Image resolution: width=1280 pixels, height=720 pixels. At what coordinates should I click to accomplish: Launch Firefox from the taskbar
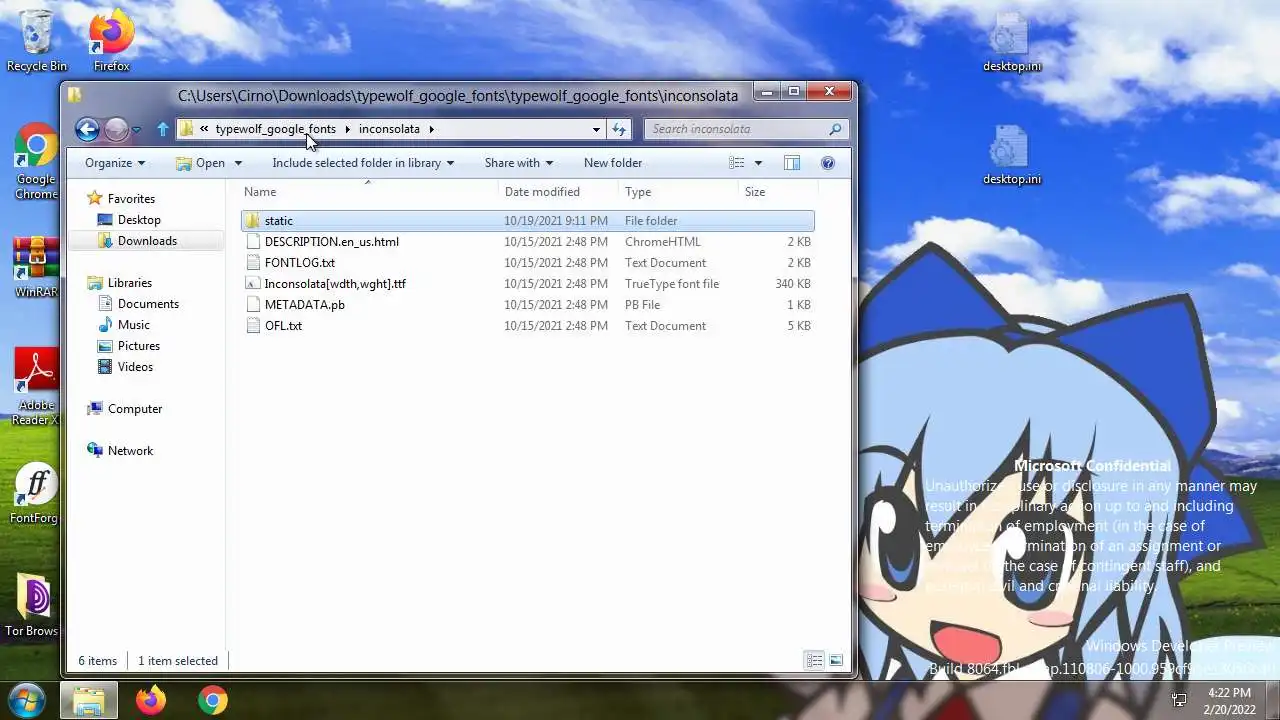(x=151, y=700)
